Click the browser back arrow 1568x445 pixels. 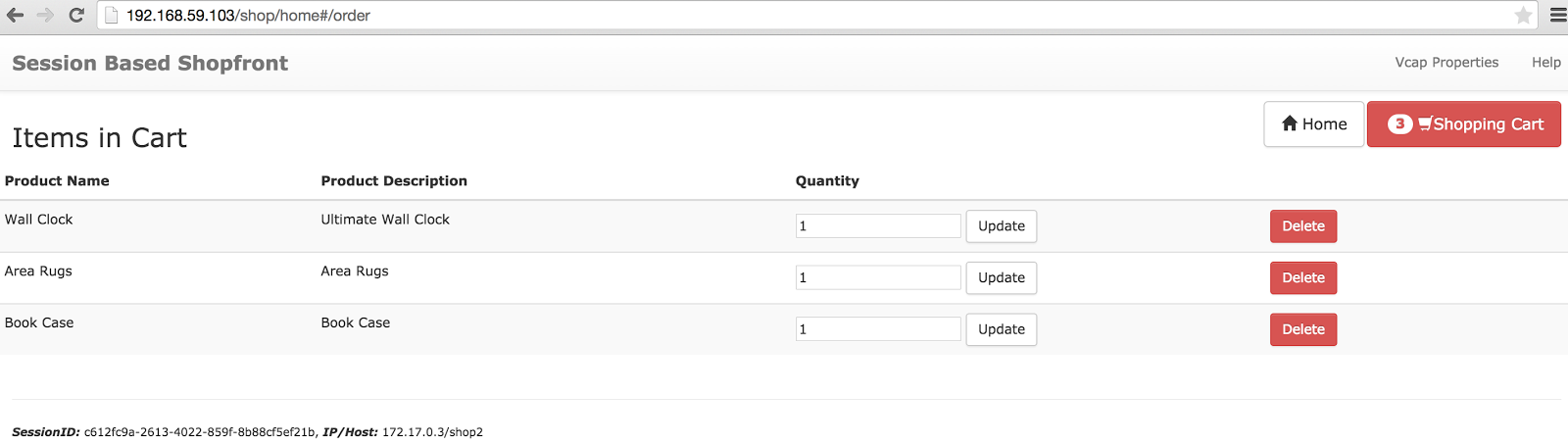click(x=15, y=15)
